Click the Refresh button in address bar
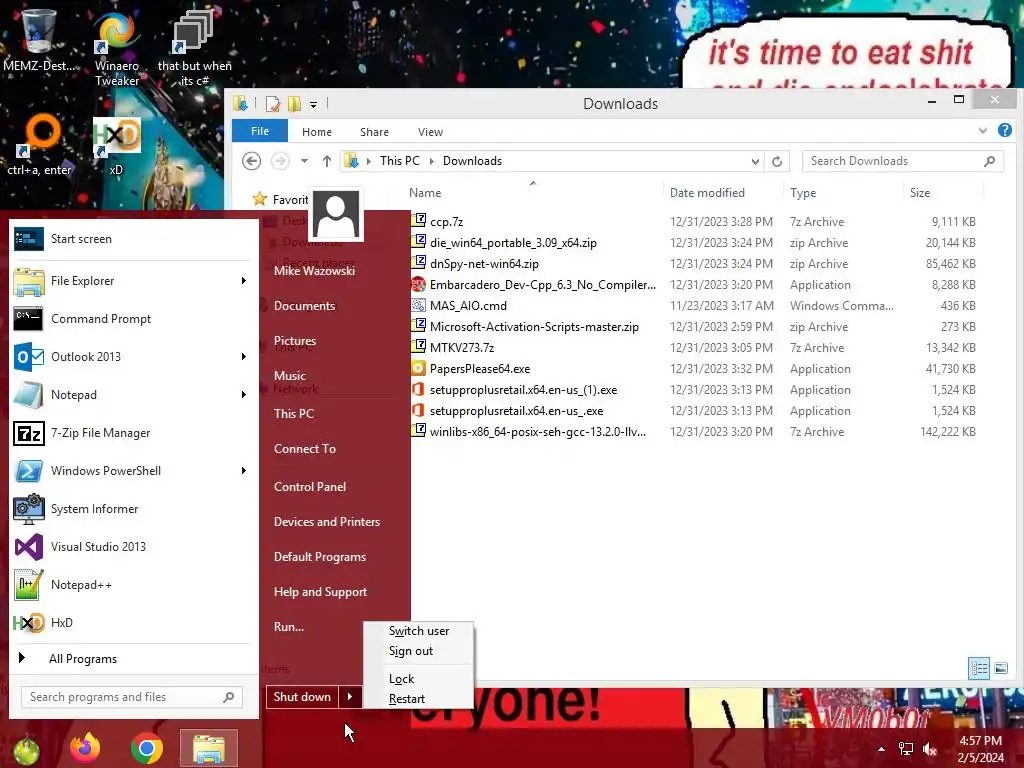Image resolution: width=1024 pixels, height=768 pixels. pyautogui.click(x=776, y=161)
